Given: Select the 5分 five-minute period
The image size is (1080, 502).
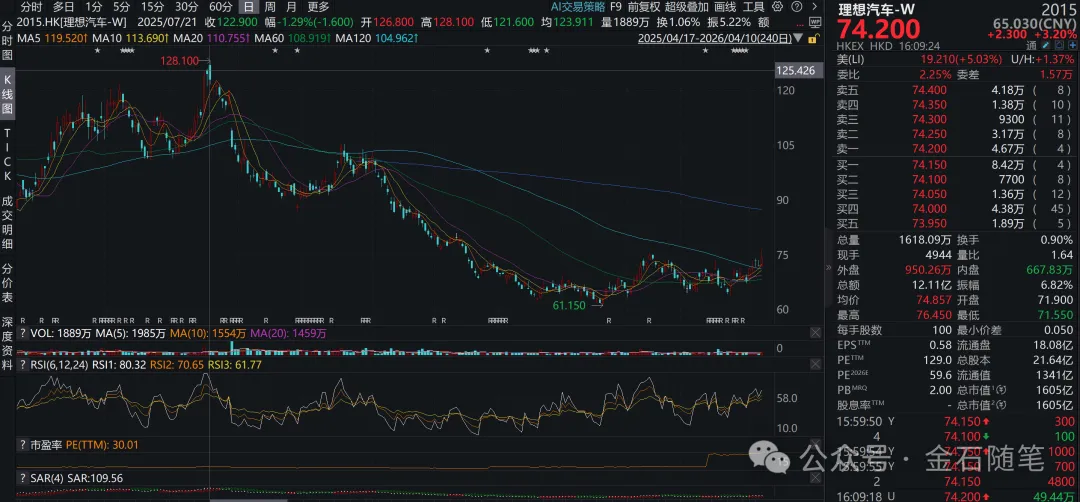Looking at the screenshot, I should pyautogui.click(x=121, y=7).
